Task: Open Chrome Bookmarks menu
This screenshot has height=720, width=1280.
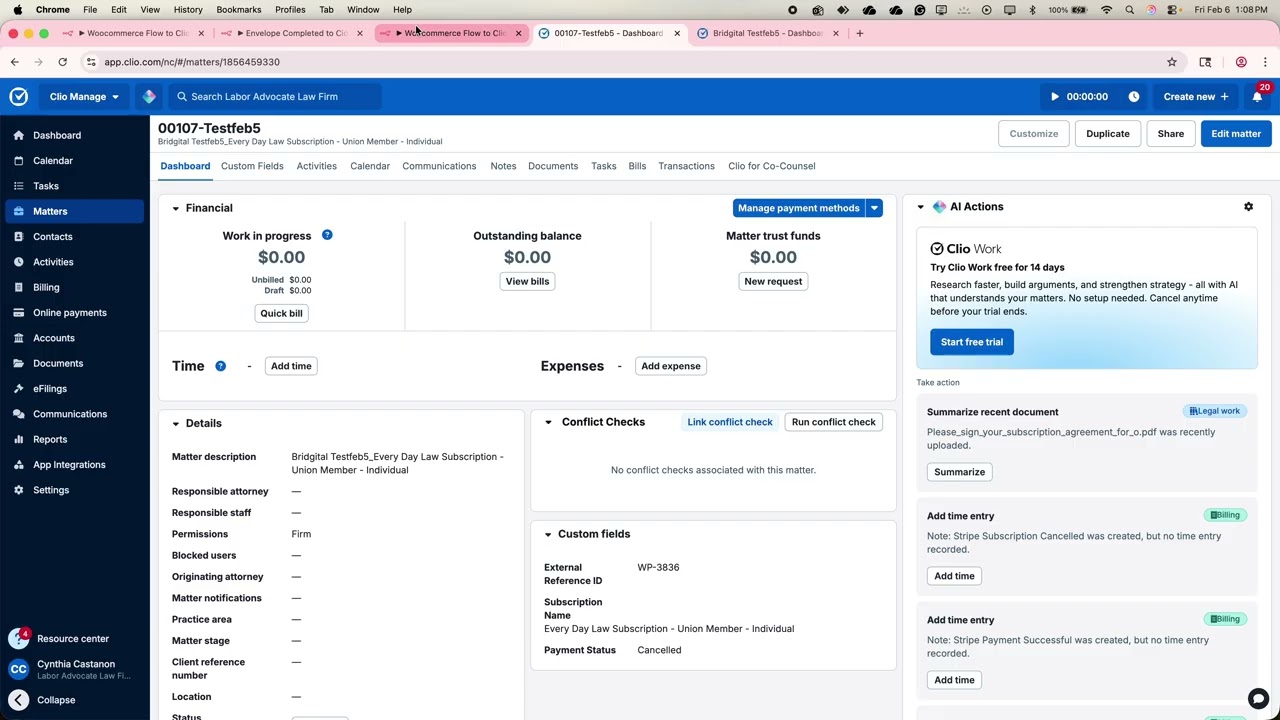Action: [239, 9]
